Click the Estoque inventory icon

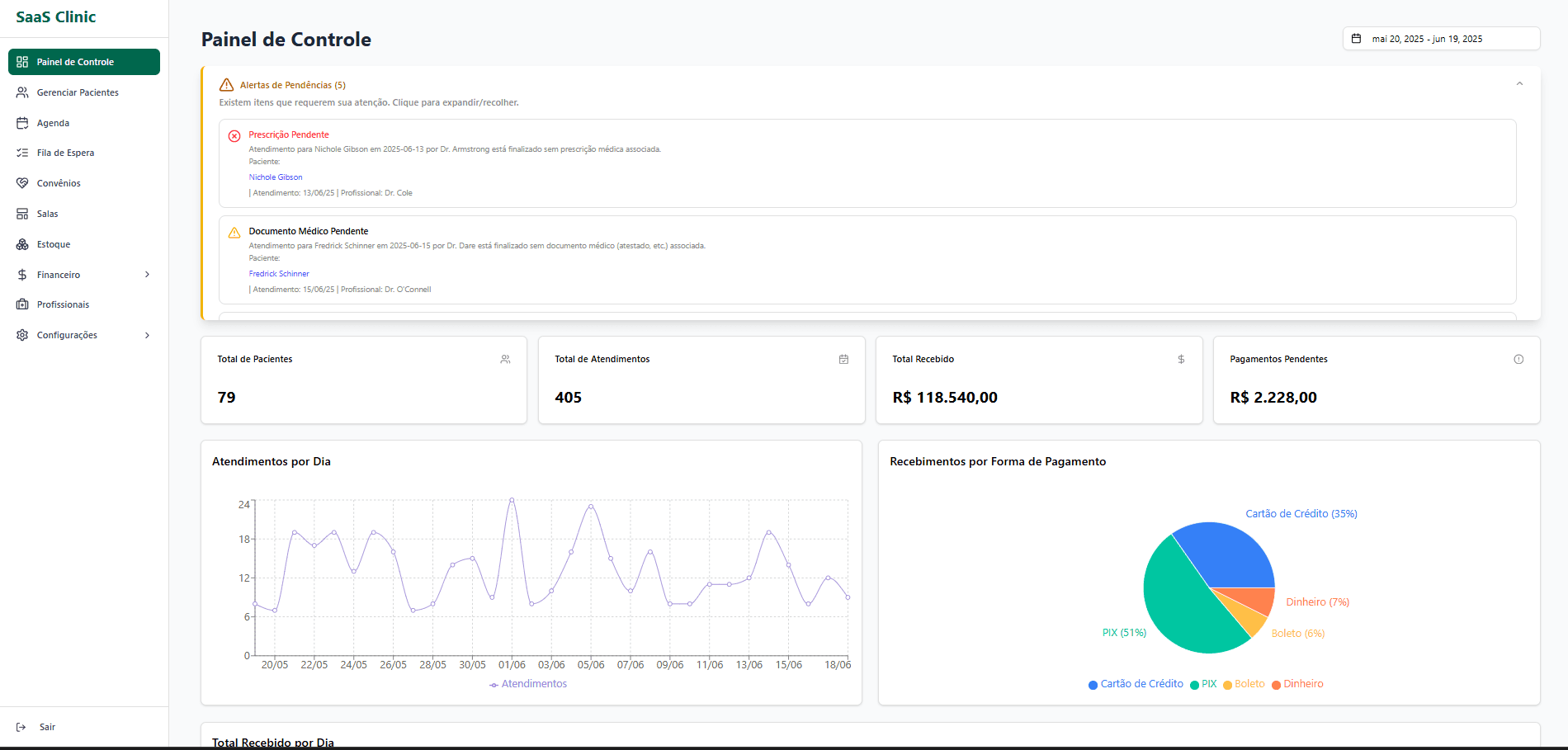[x=22, y=243]
